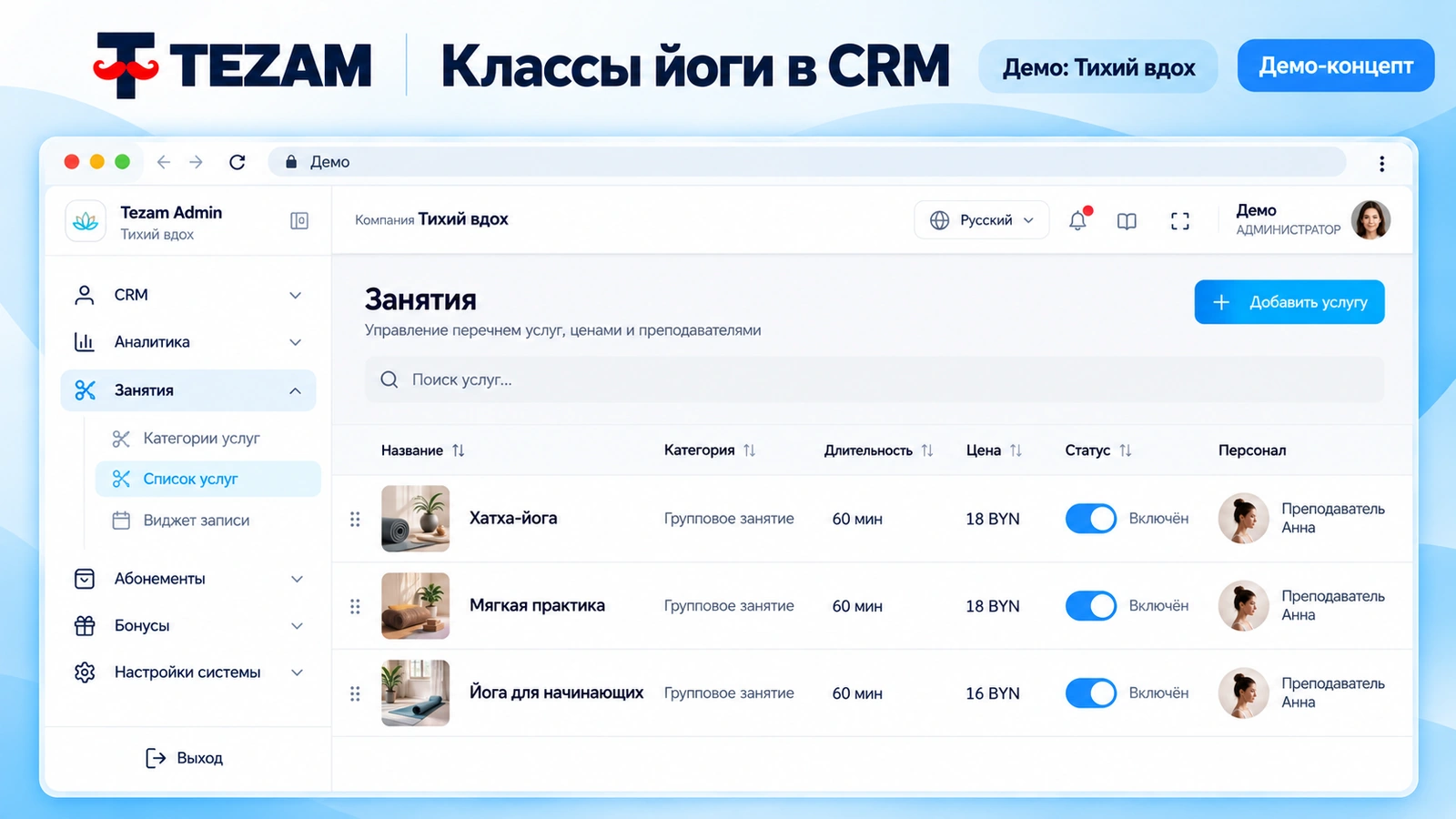The width and height of the screenshot is (1456, 819).
Task: Click the browser forward arrow
Action: coord(197,162)
